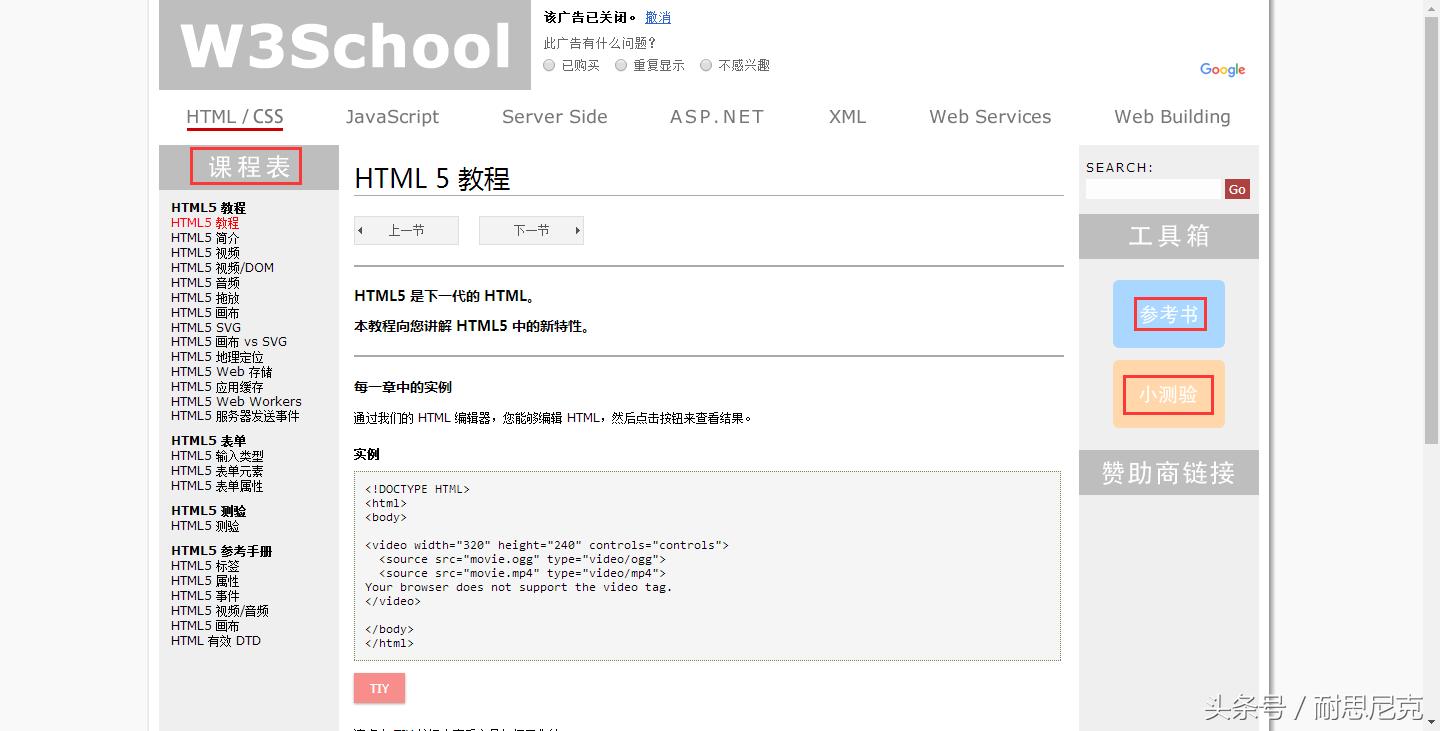The image size is (1440, 731).
Task: Click the SEARCH input field
Action: coord(1153,189)
